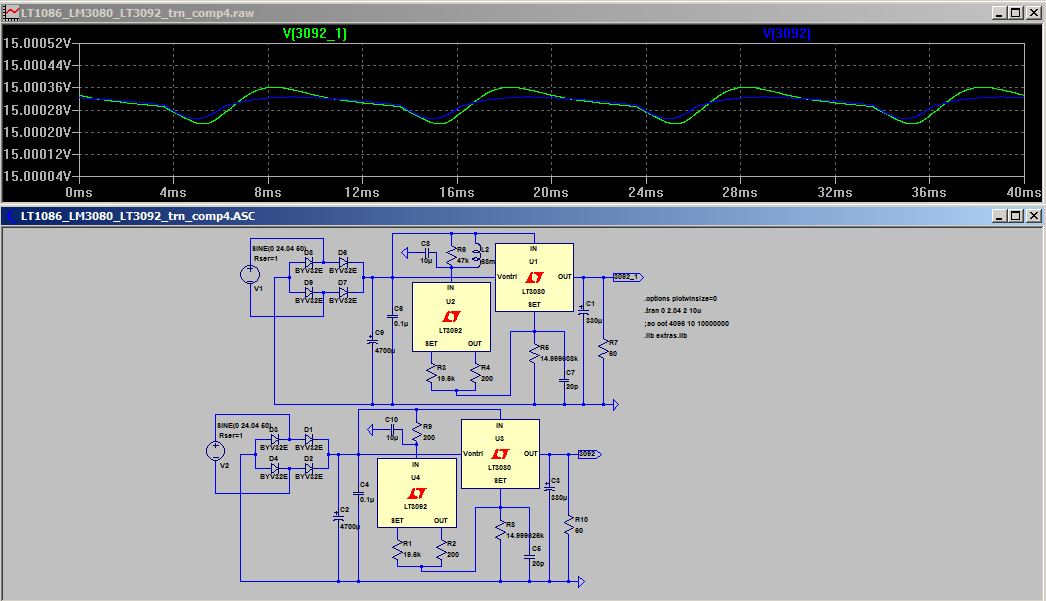Select the U4 LT3092 current source symbol
This screenshot has width=1046, height=601.
tap(417, 494)
